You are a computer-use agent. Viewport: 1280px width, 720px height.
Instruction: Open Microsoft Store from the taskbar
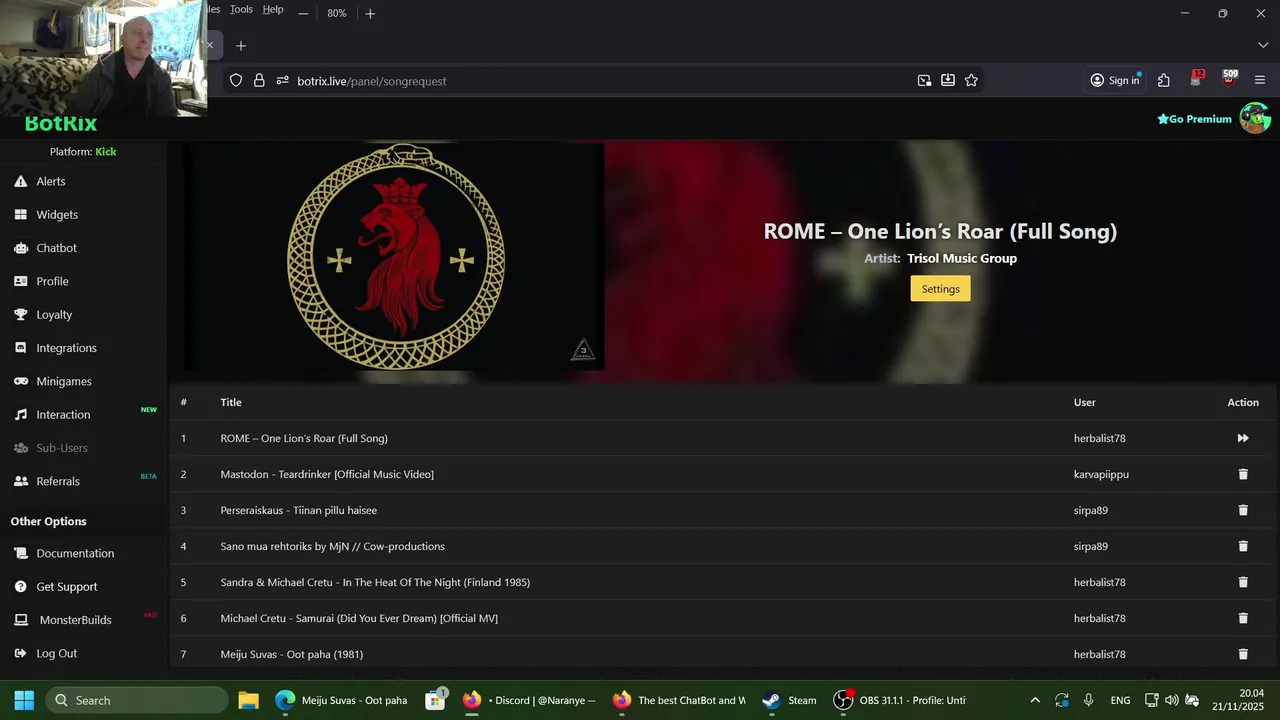[x=435, y=700]
